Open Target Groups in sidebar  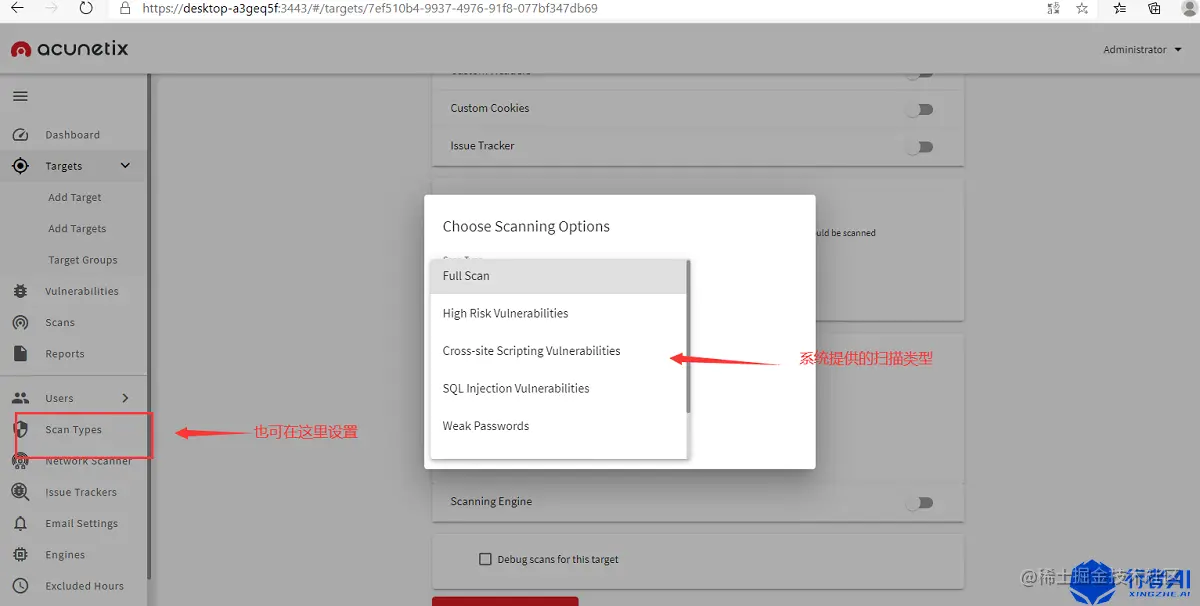point(83,260)
